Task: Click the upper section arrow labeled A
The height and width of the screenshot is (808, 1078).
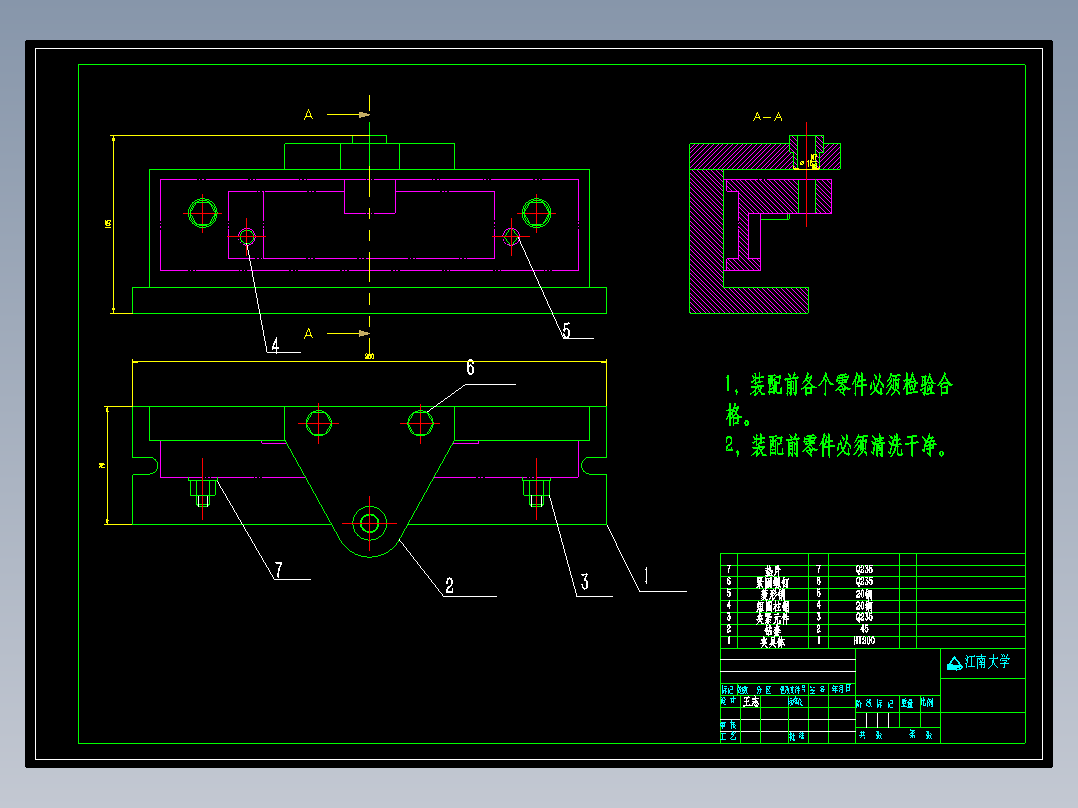Action: coord(337,114)
